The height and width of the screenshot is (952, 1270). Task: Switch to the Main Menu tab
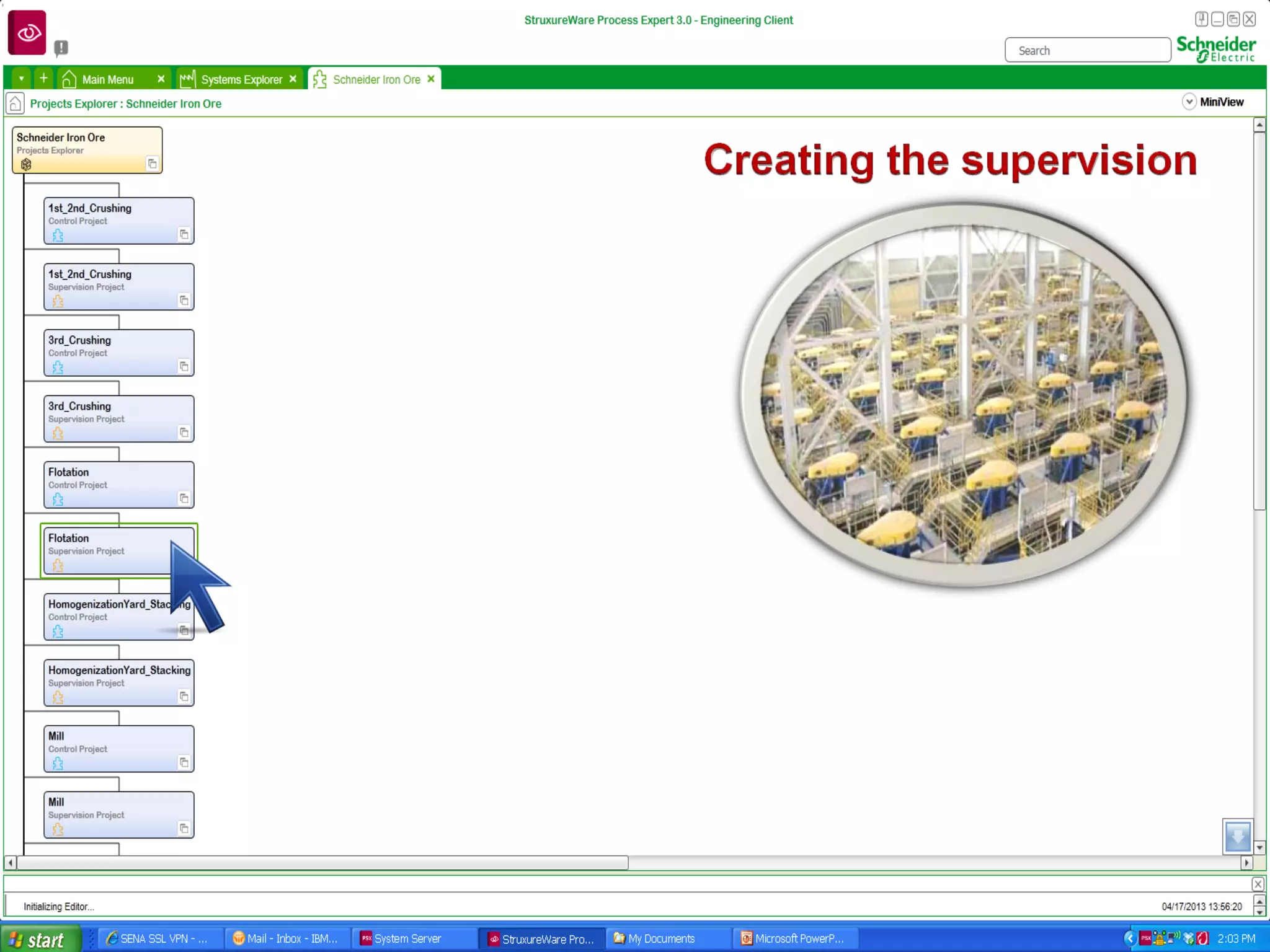108,79
